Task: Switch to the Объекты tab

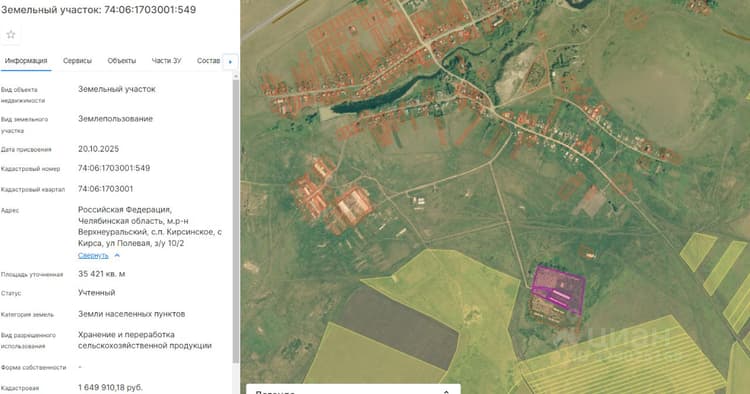Action: click(x=121, y=61)
